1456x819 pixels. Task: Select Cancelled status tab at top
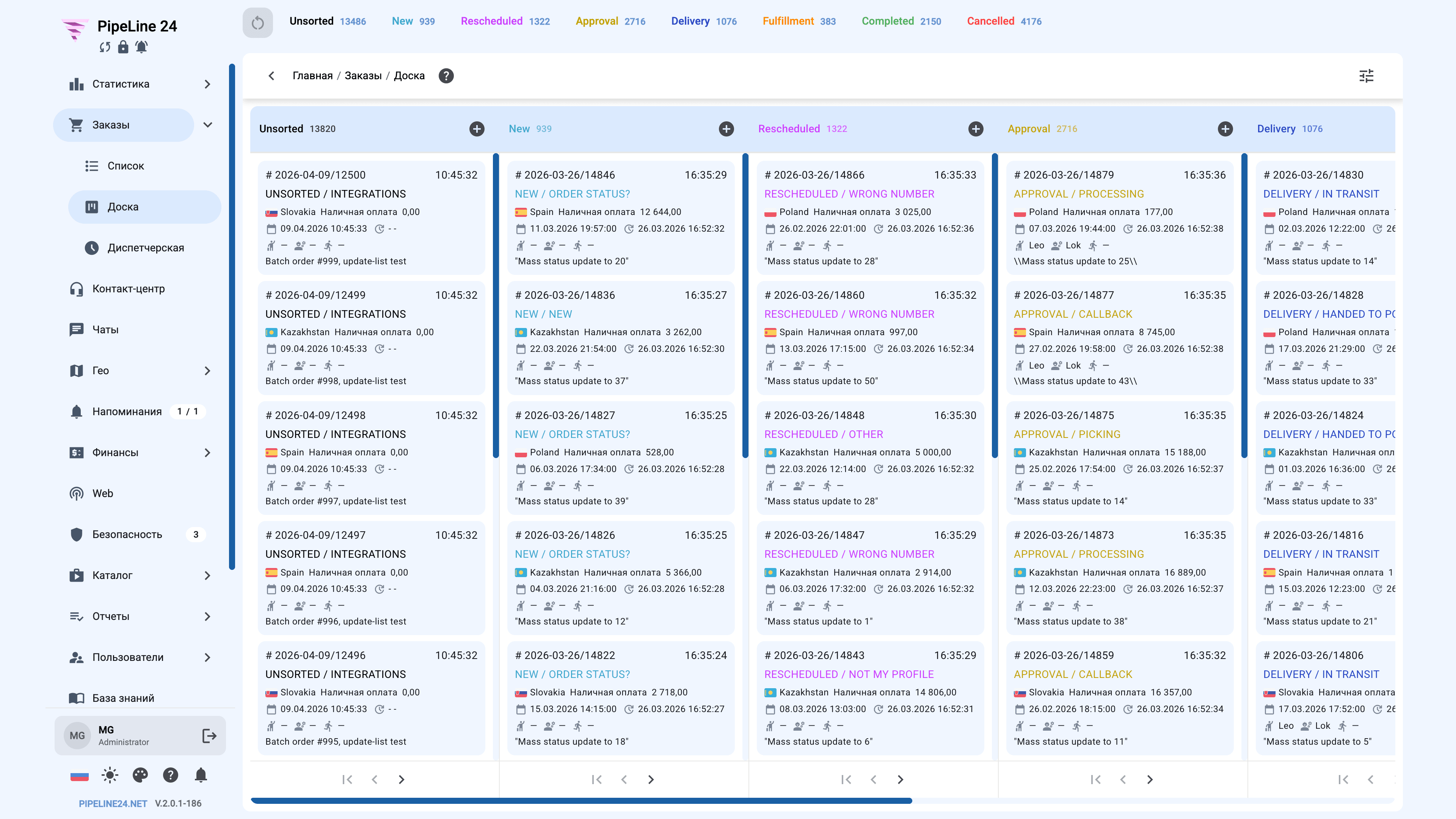click(x=1004, y=22)
